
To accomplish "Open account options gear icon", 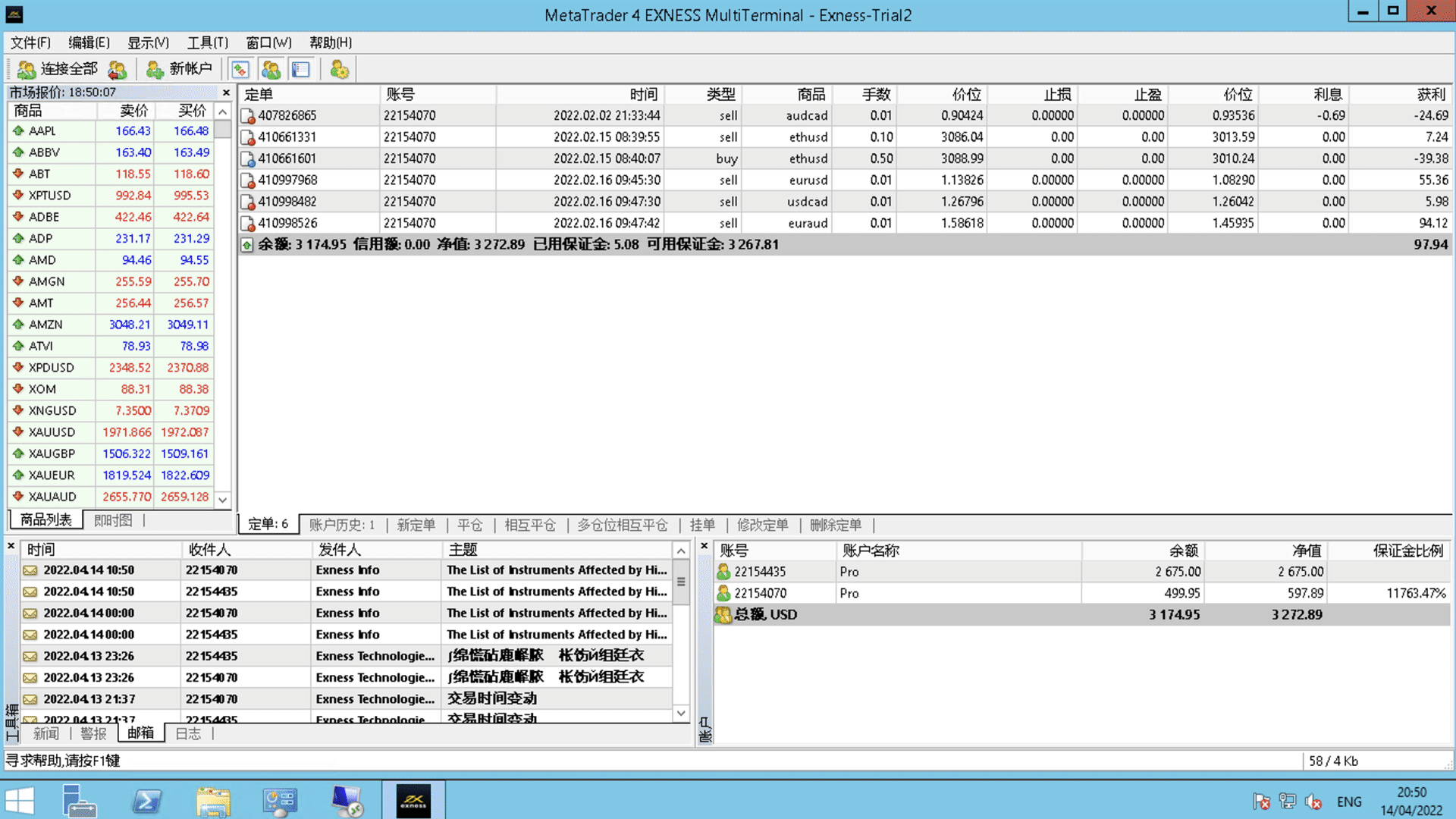I will (339, 70).
